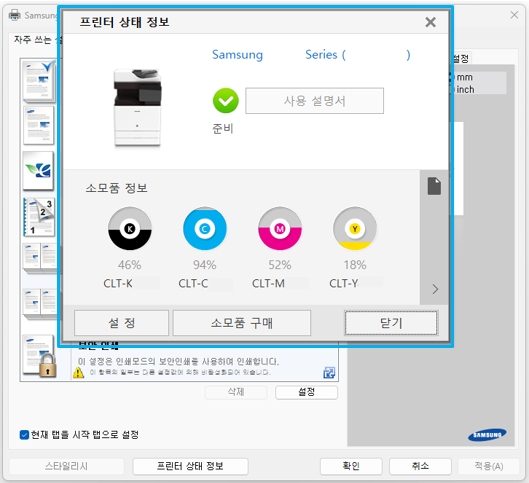Select the first two-page layout preset thumbnail
Viewport: 529px width, 483px height.
pyautogui.click(x=40, y=258)
